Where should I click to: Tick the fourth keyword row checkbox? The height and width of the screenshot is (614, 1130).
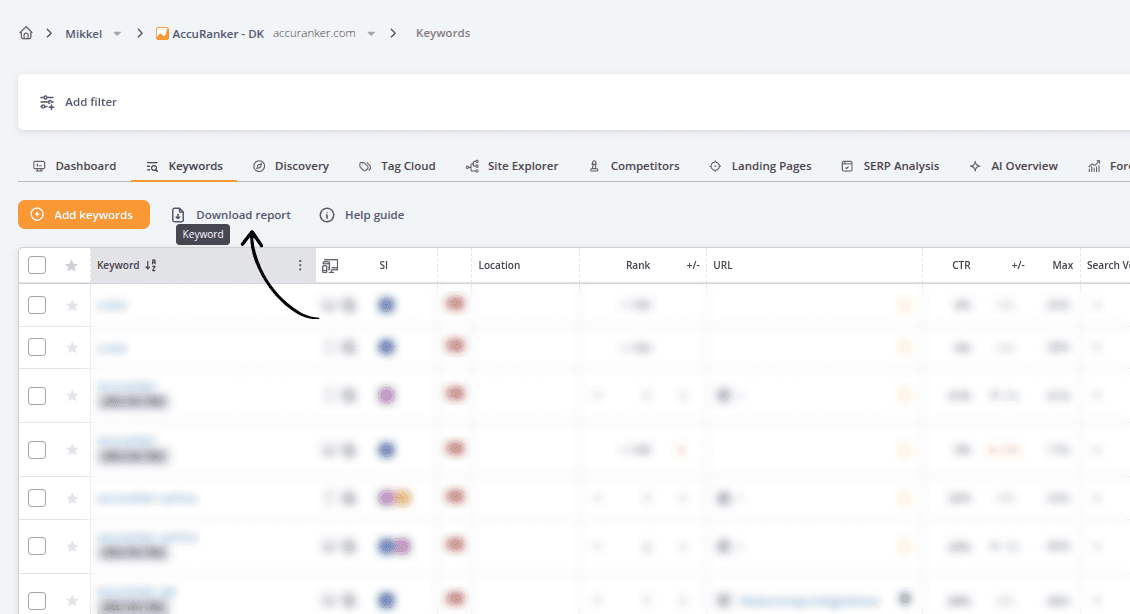(x=37, y=450)
